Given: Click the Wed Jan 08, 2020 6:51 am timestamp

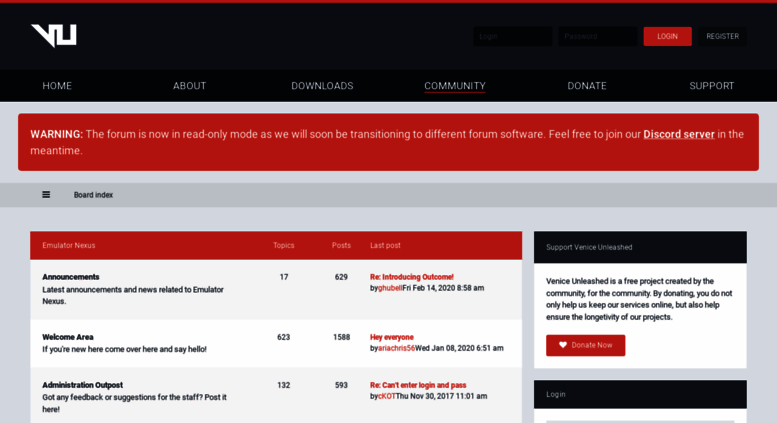Looking at the screenshot, I should coord(459,348).
